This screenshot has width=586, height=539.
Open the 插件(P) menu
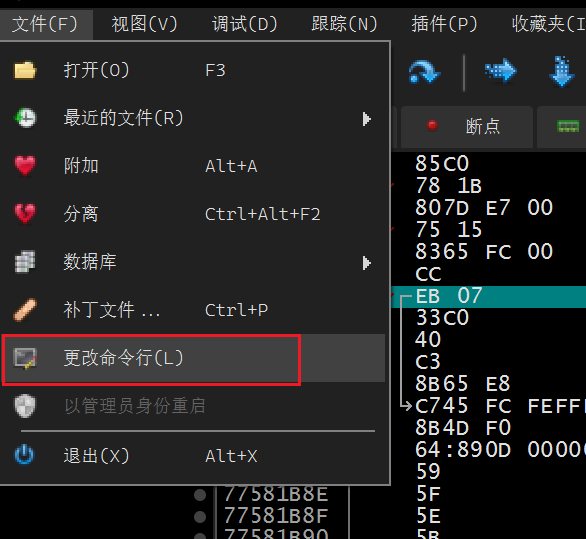[x=444, y=24]
